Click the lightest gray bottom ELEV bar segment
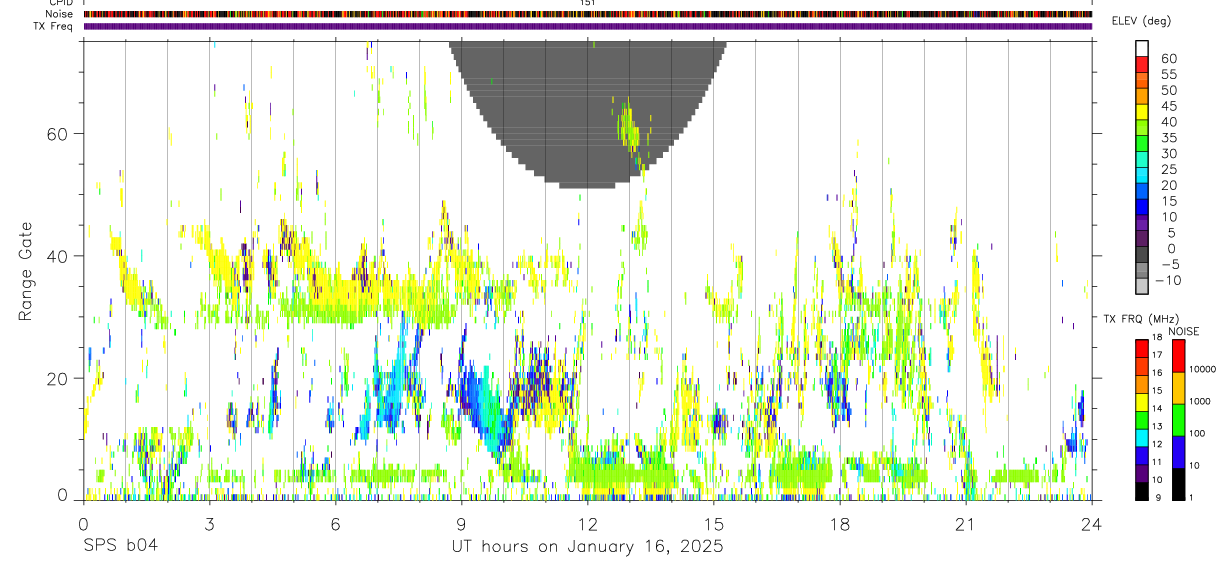Screen dimensions: 1228x567 point(1142,286)
